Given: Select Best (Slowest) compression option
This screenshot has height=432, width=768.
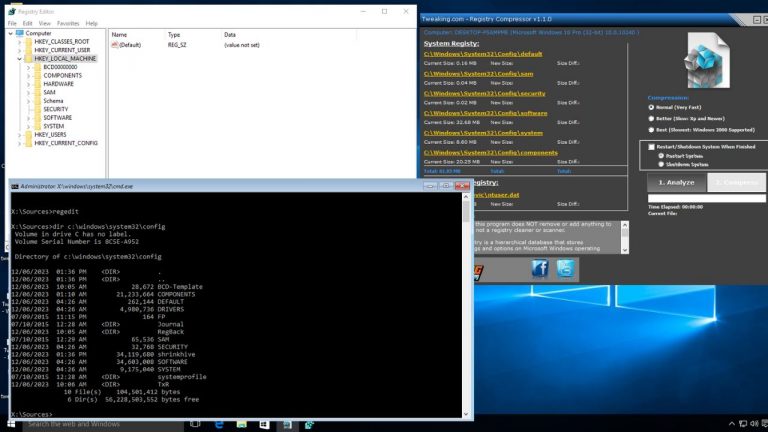Looking at the screenshot, I should click(x=651, y=130).
